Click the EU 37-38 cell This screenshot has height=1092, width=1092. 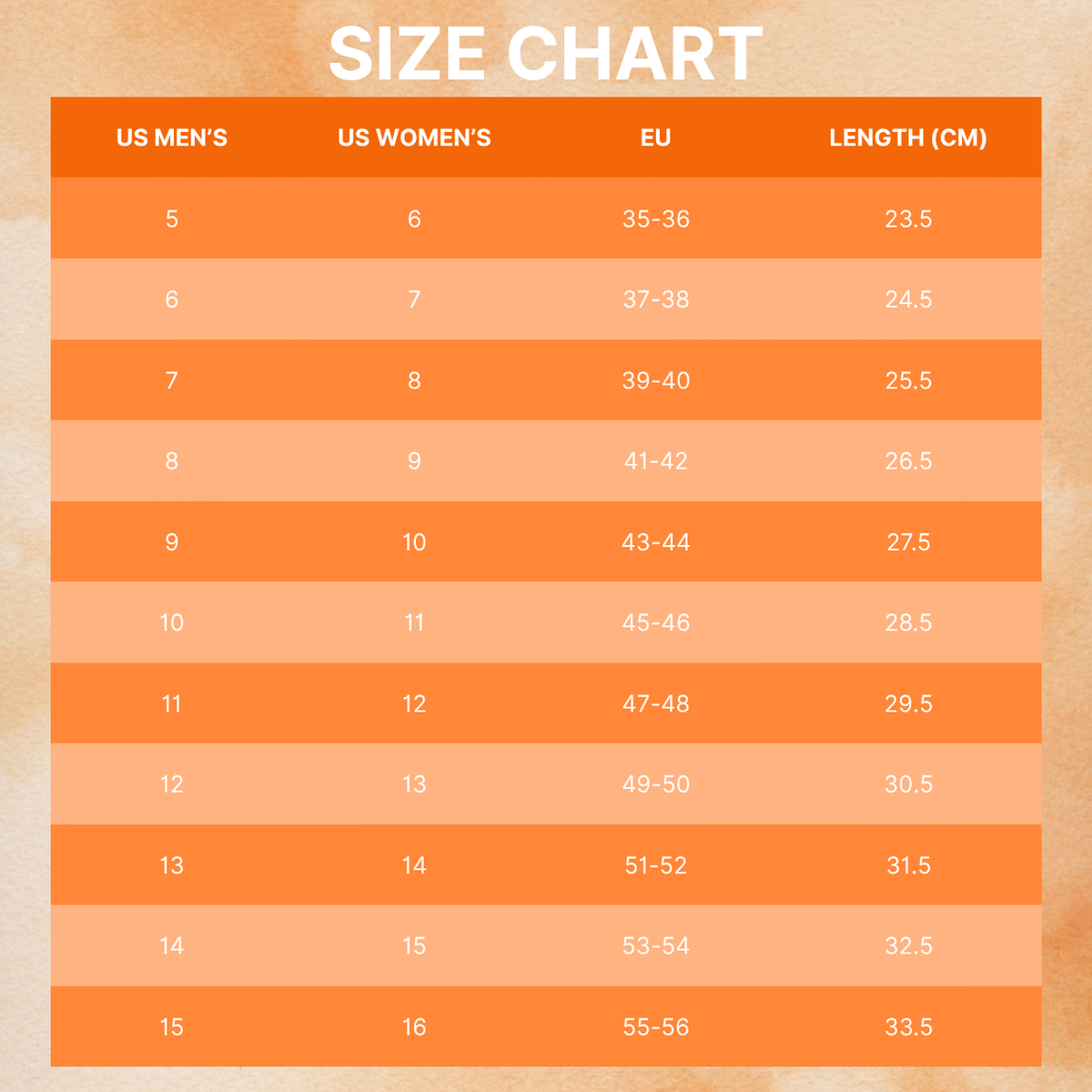coord(655,299)
